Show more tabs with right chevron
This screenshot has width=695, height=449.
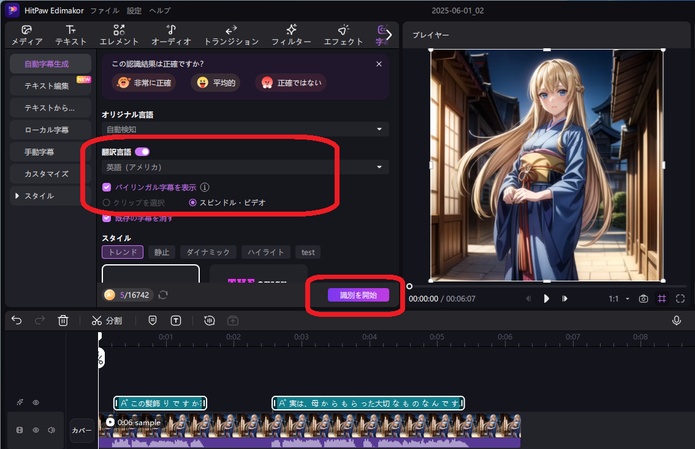click(389, 35)
